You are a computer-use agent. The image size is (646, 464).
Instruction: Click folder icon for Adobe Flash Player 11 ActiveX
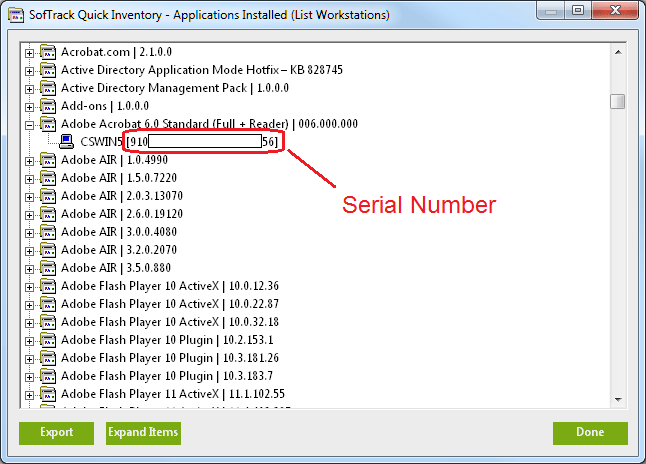click(47, 394)
